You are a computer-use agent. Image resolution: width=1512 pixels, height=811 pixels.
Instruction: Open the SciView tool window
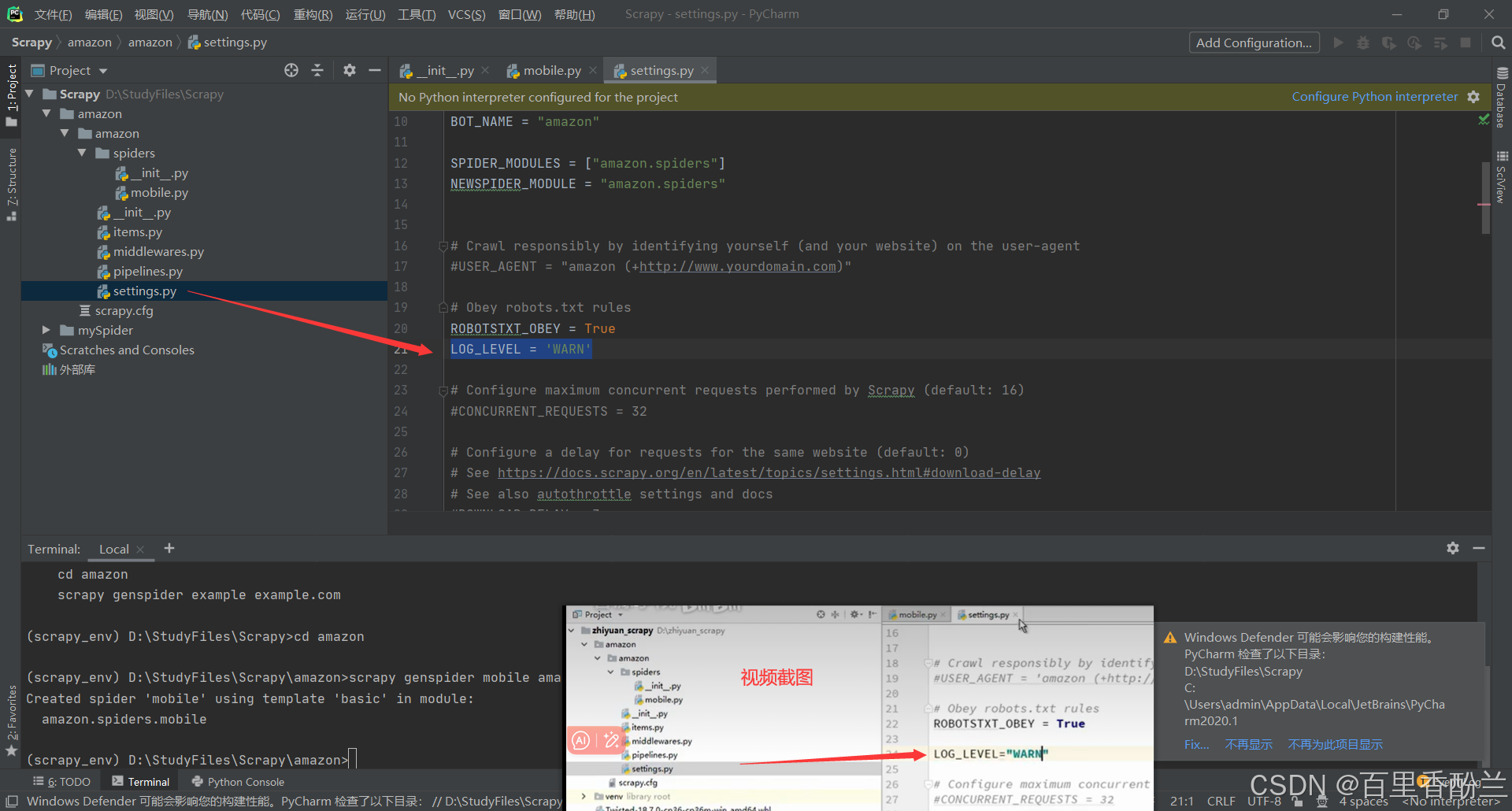1502,177
